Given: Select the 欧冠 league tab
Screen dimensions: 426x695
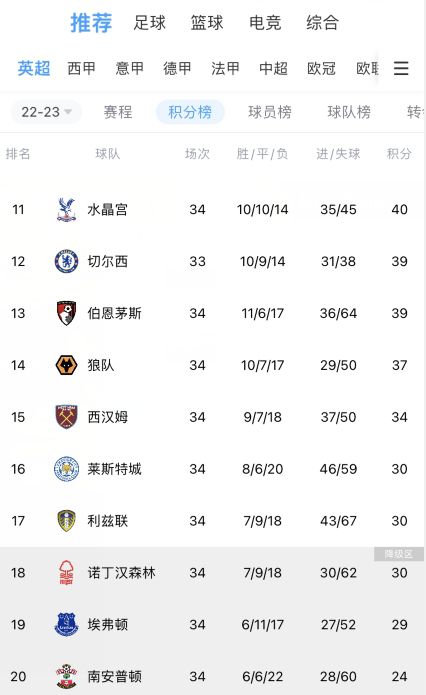Looking at the screenshot, I should 321,68.
